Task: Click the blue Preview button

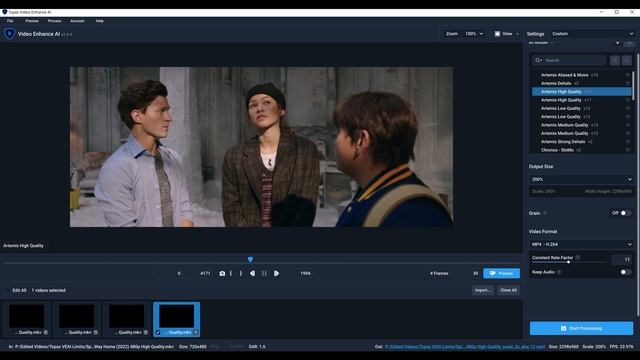Action: [x=502, y=273]
